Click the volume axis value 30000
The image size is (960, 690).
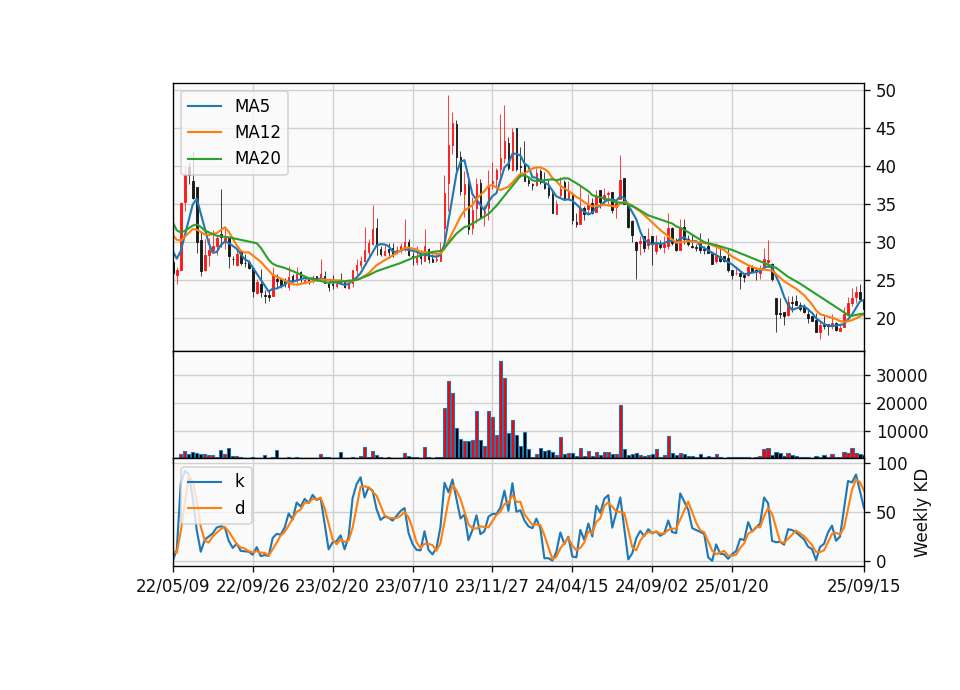click(x=901, y=376)
